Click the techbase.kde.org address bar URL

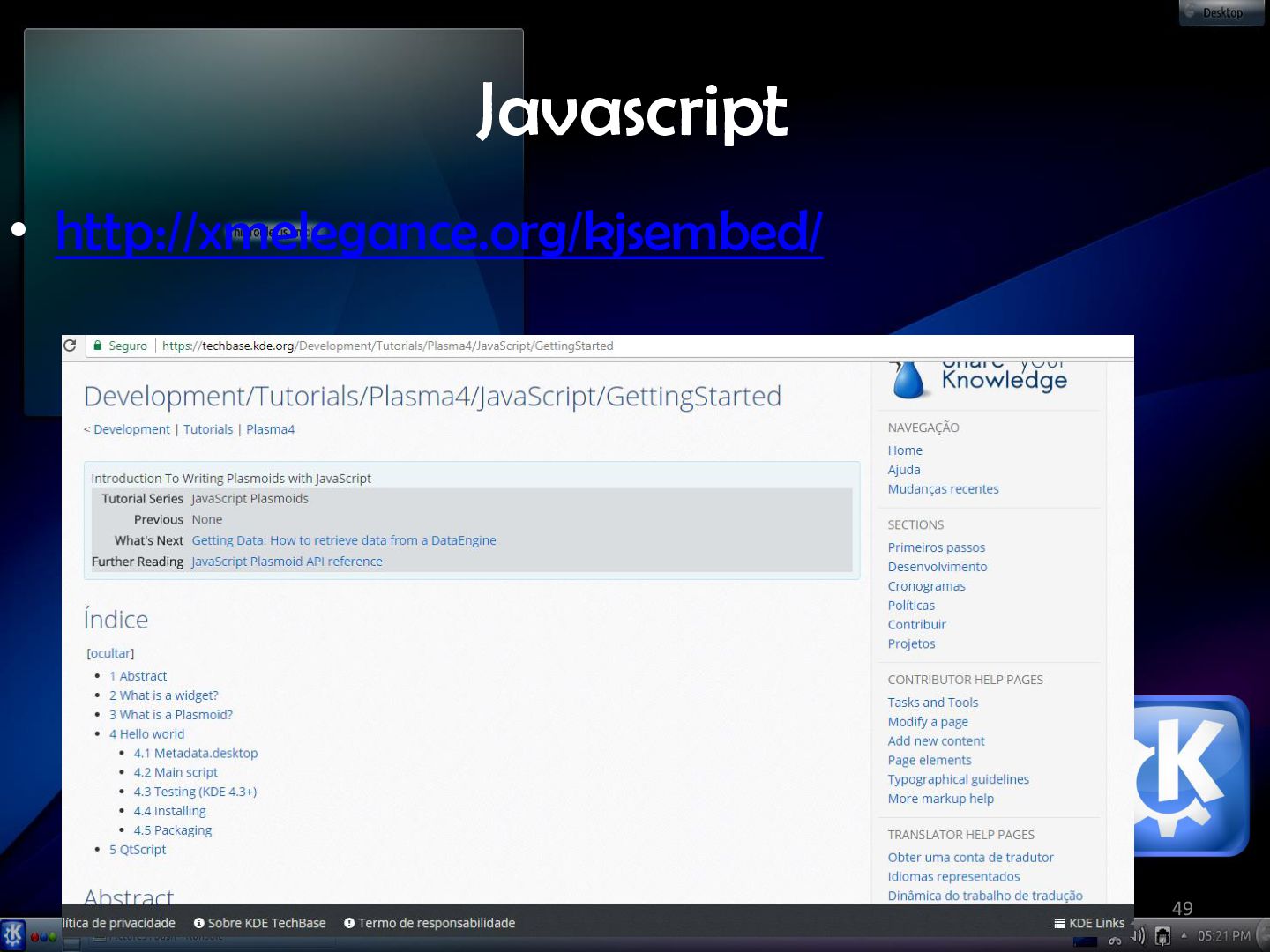(x=387, y=346)
